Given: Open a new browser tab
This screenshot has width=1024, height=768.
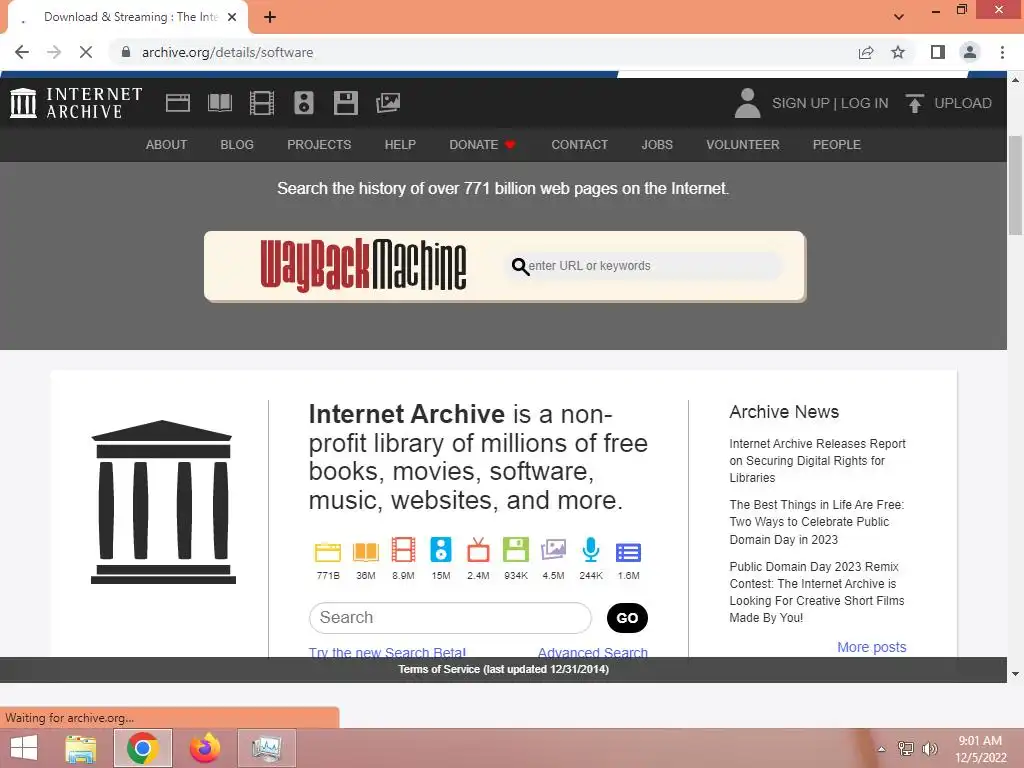Looking at the screenshot, I should (270, 17).
